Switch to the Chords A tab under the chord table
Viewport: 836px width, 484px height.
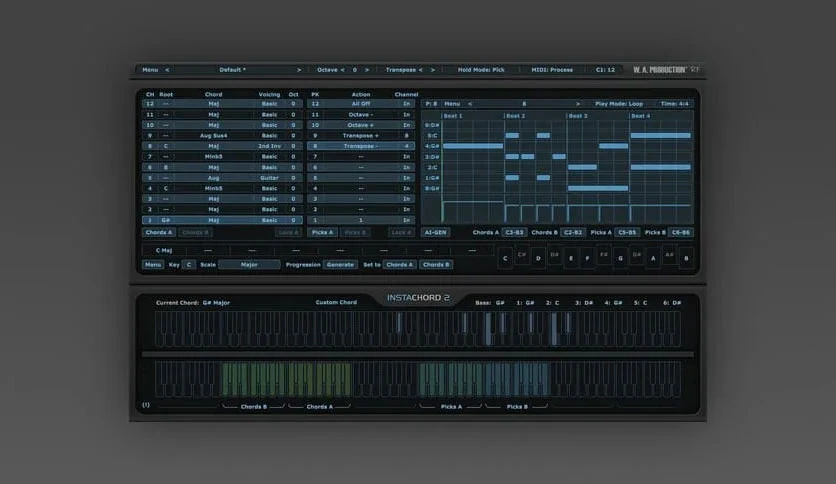click(159, 232)
